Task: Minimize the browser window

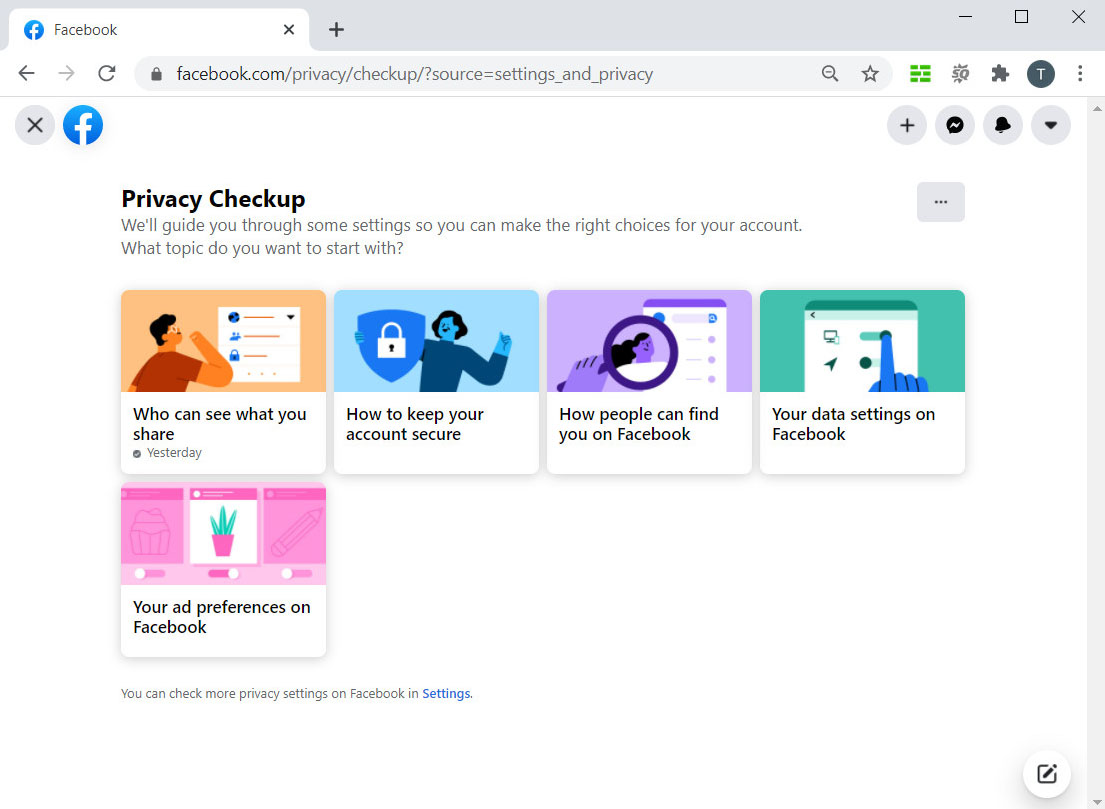Action: point(965,17)
